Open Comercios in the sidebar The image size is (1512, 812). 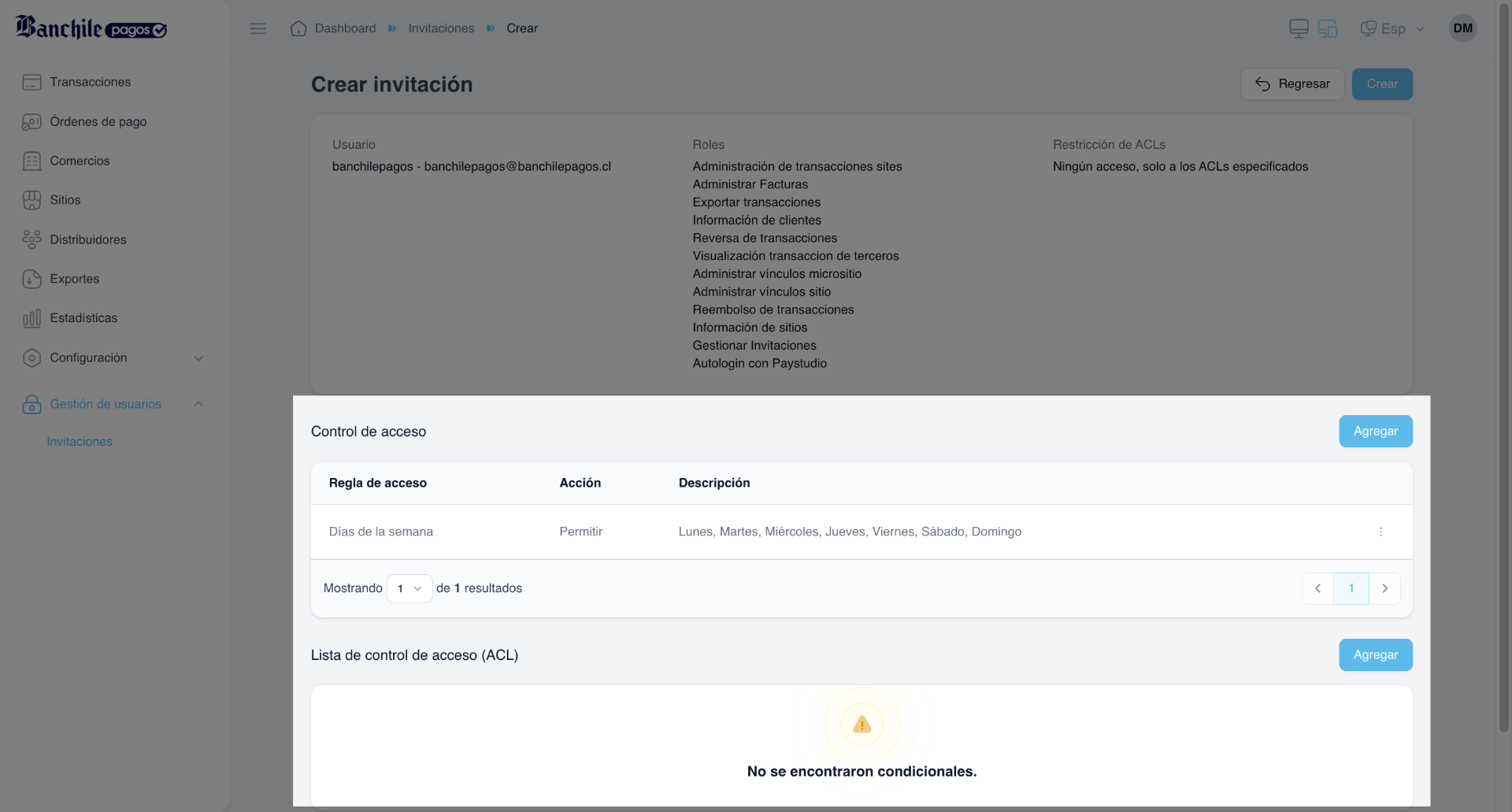coord(80,161)
